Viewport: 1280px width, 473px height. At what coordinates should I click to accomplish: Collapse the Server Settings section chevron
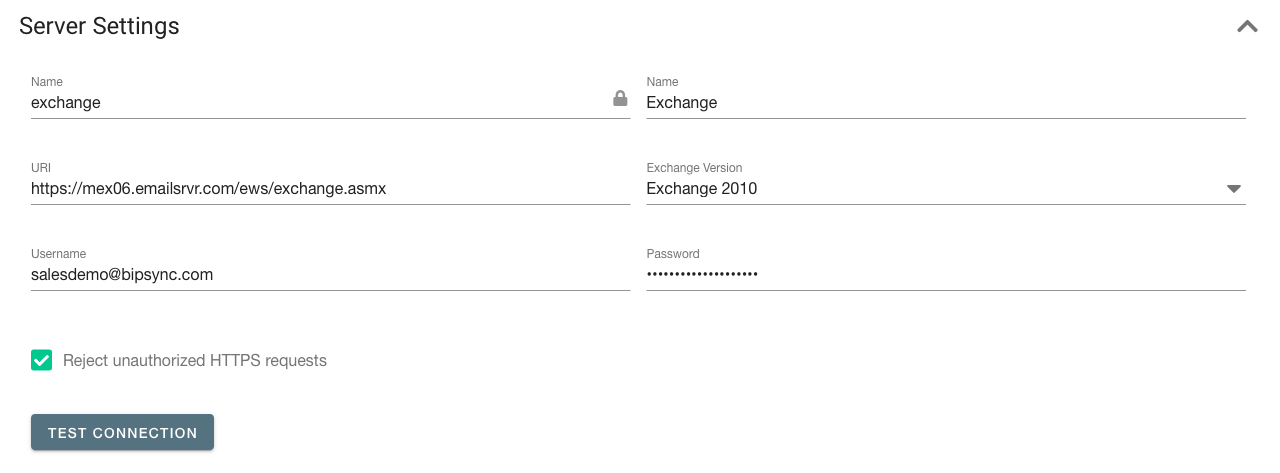(1247, 27)
